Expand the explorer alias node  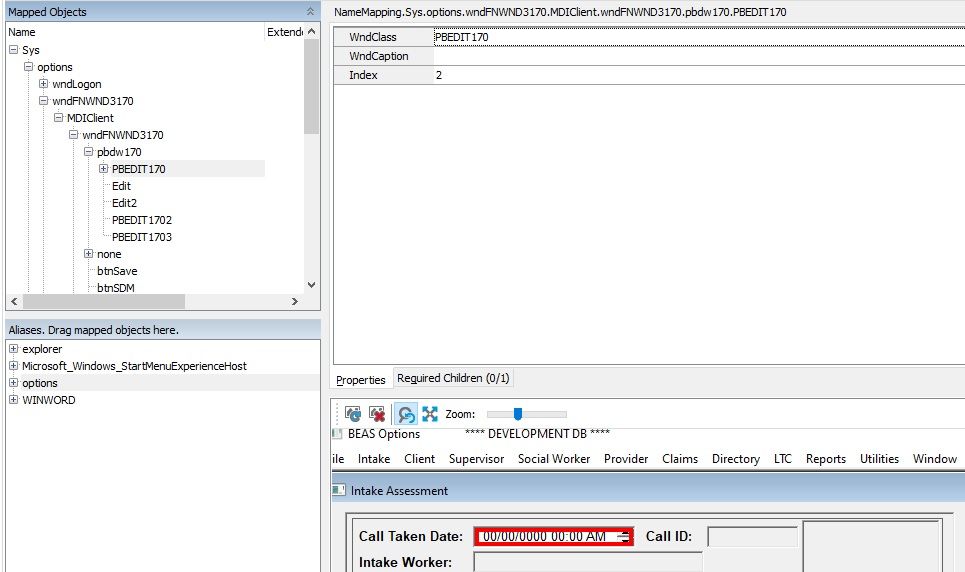coord(14,349)
